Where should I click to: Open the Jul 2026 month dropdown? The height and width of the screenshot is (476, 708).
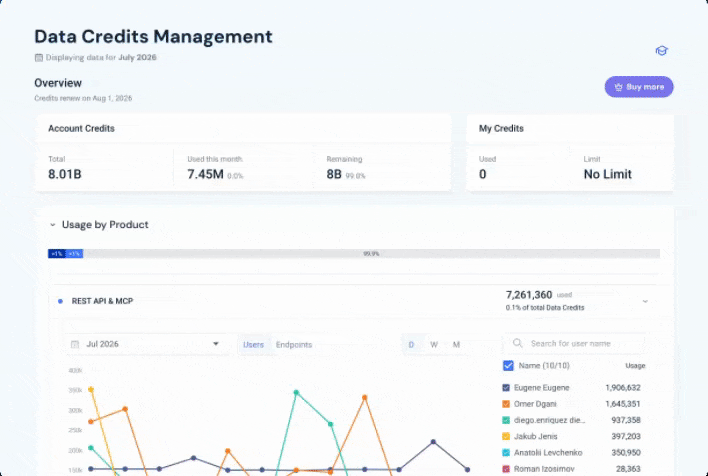click(146, 344)
